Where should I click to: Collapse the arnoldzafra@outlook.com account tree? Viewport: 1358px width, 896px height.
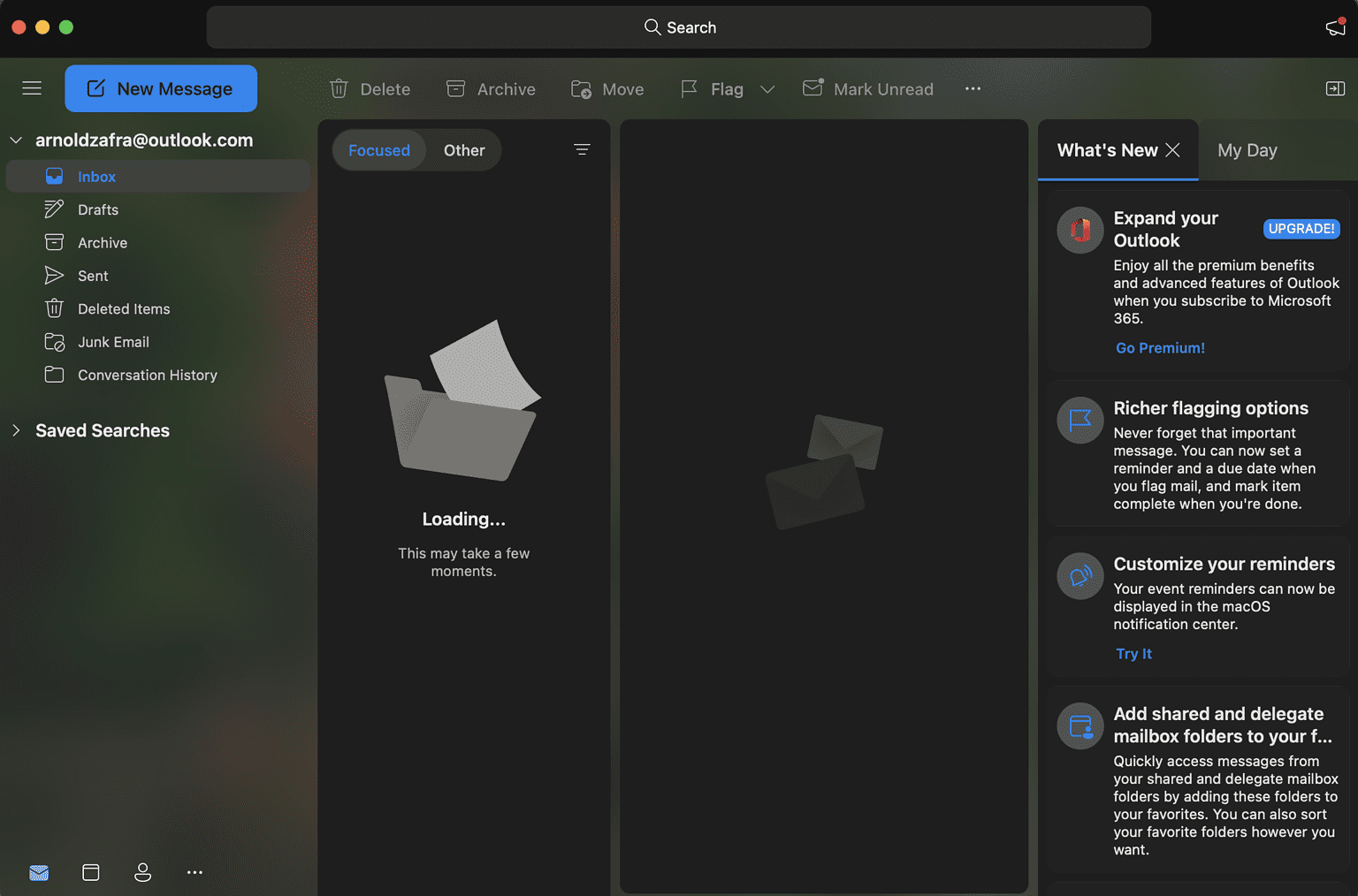[x=16, y=140]
